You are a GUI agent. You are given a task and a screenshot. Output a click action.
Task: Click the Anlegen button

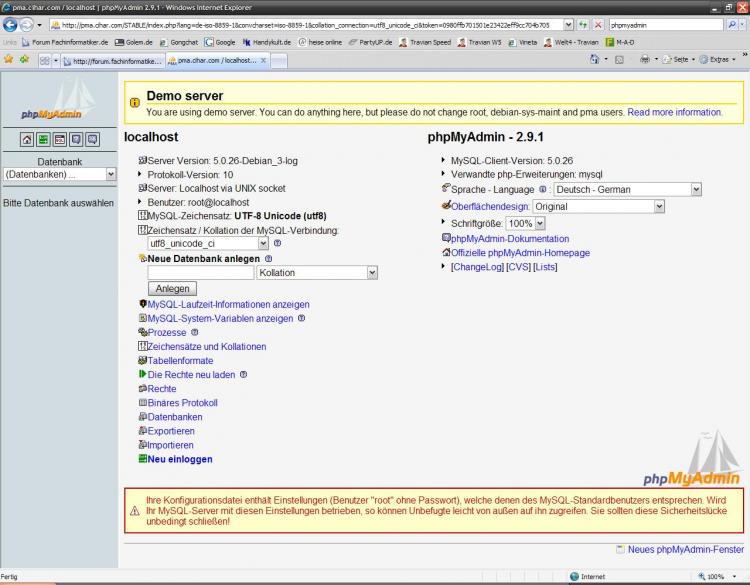(x=172, y=288)
